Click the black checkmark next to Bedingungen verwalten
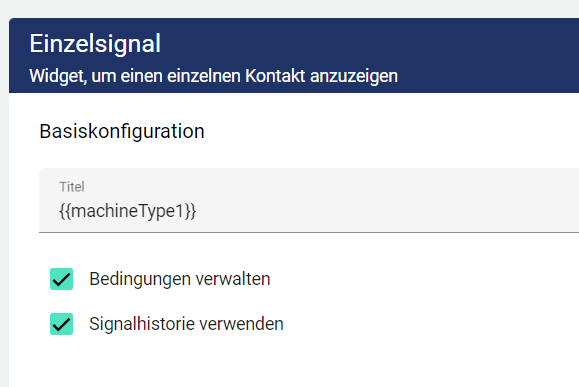Image resolution: width=579 pixels, height=387 pixels. pos(61,279)
